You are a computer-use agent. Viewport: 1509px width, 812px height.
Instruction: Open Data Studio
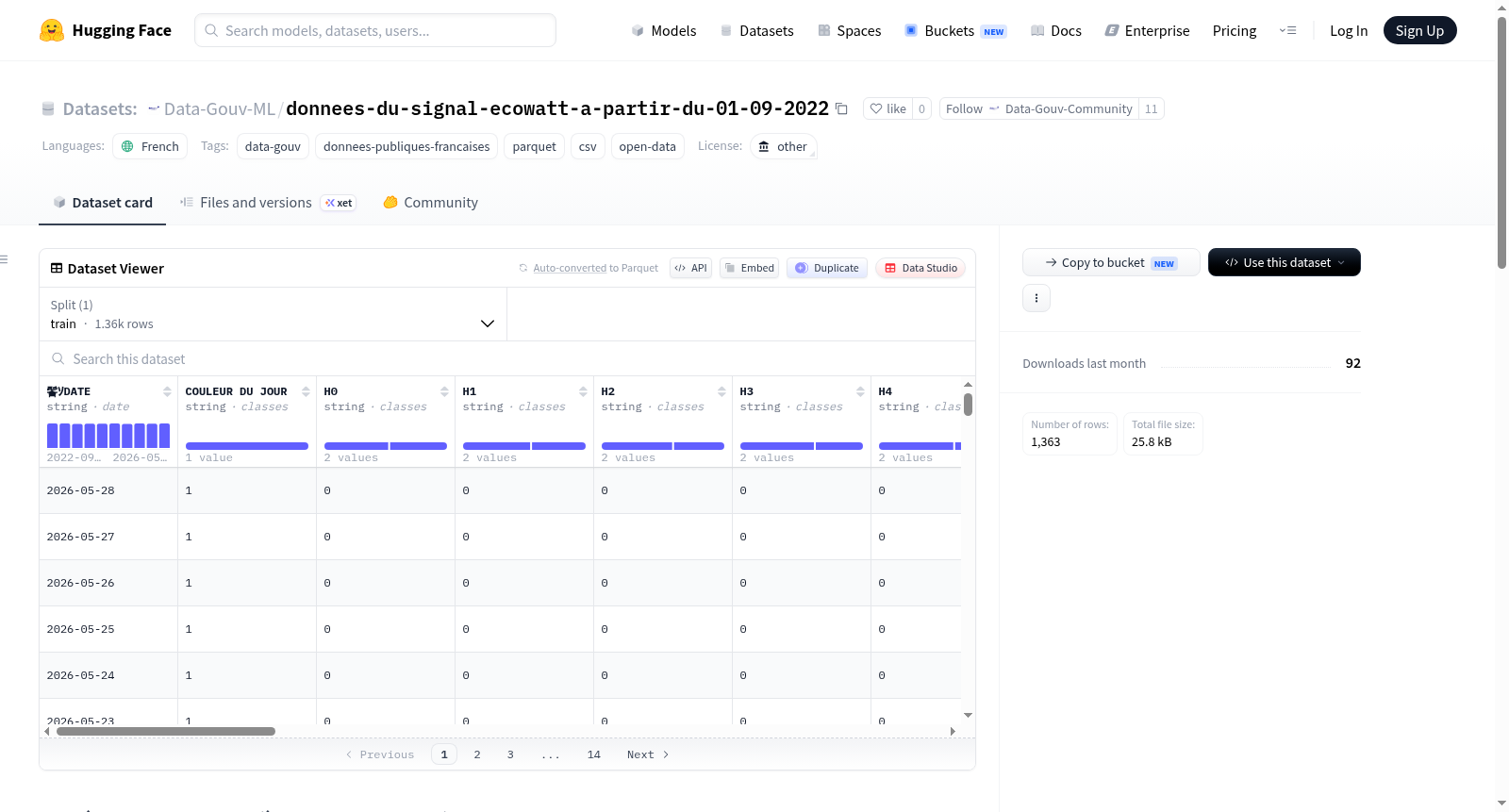(x=920, y=268)
